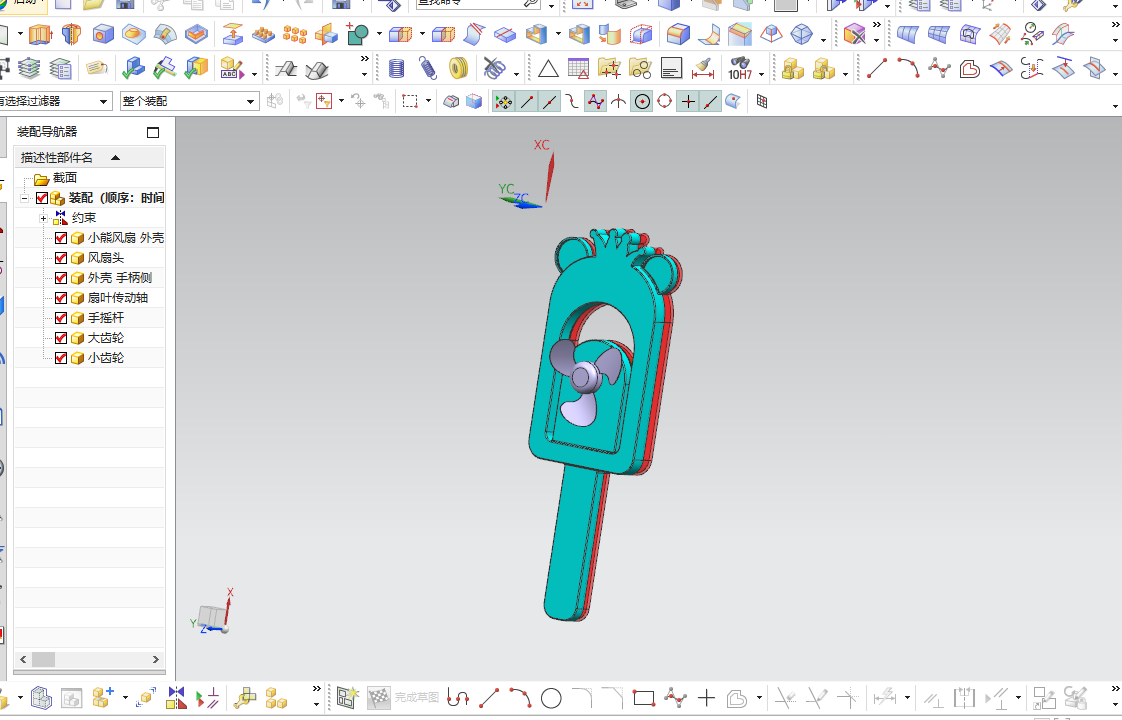1122x720 pixels.
Task: Toggle the snap Arc Center circle-dot option
Action: tap(642, 102)
